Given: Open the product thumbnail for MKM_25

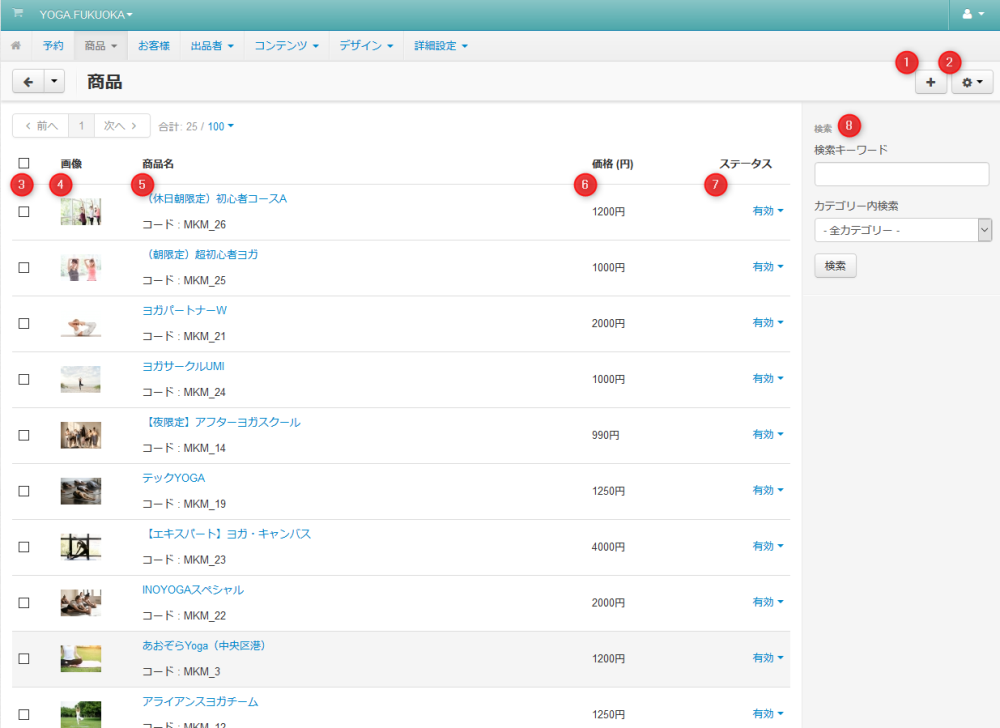Looking at the screenshot, I should click(x=80, y=268).
